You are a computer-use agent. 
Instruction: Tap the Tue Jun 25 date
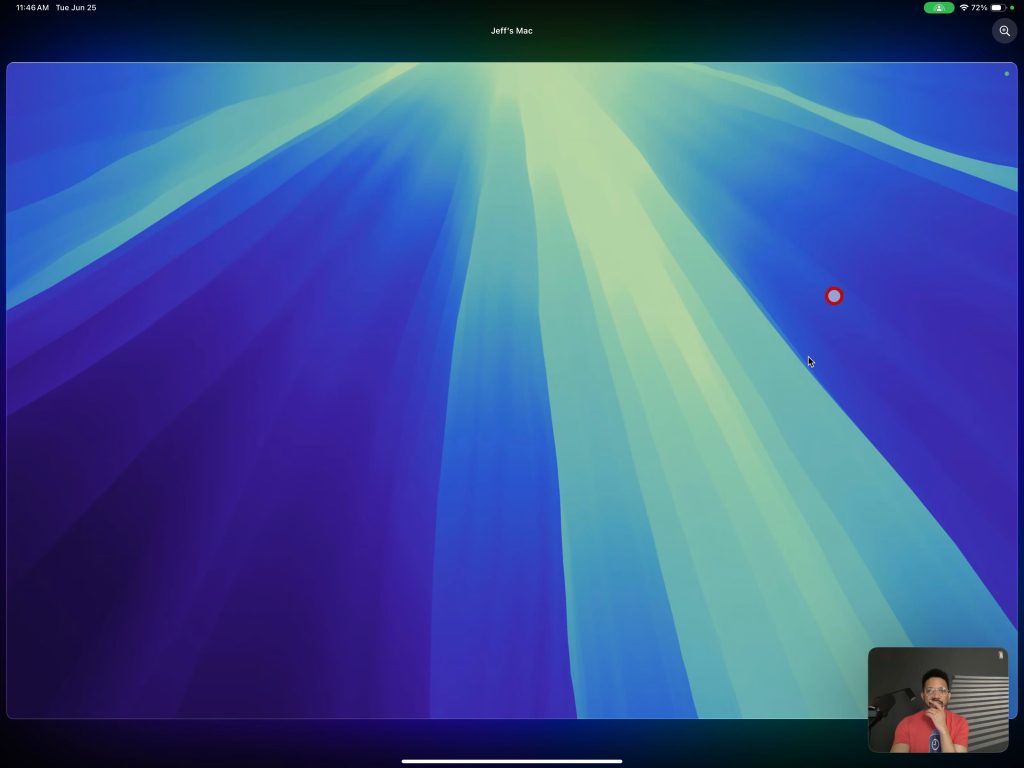76,8
